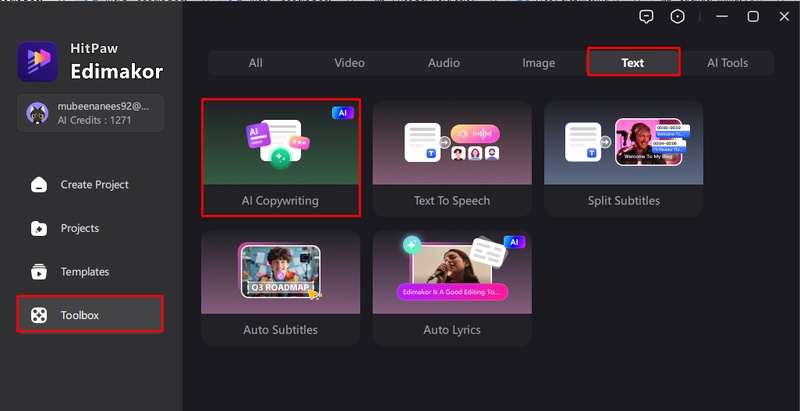The width and height of the screenshot is (800, 411).
Task: Go to the AI Tools tab
Action: coord(727,63)
